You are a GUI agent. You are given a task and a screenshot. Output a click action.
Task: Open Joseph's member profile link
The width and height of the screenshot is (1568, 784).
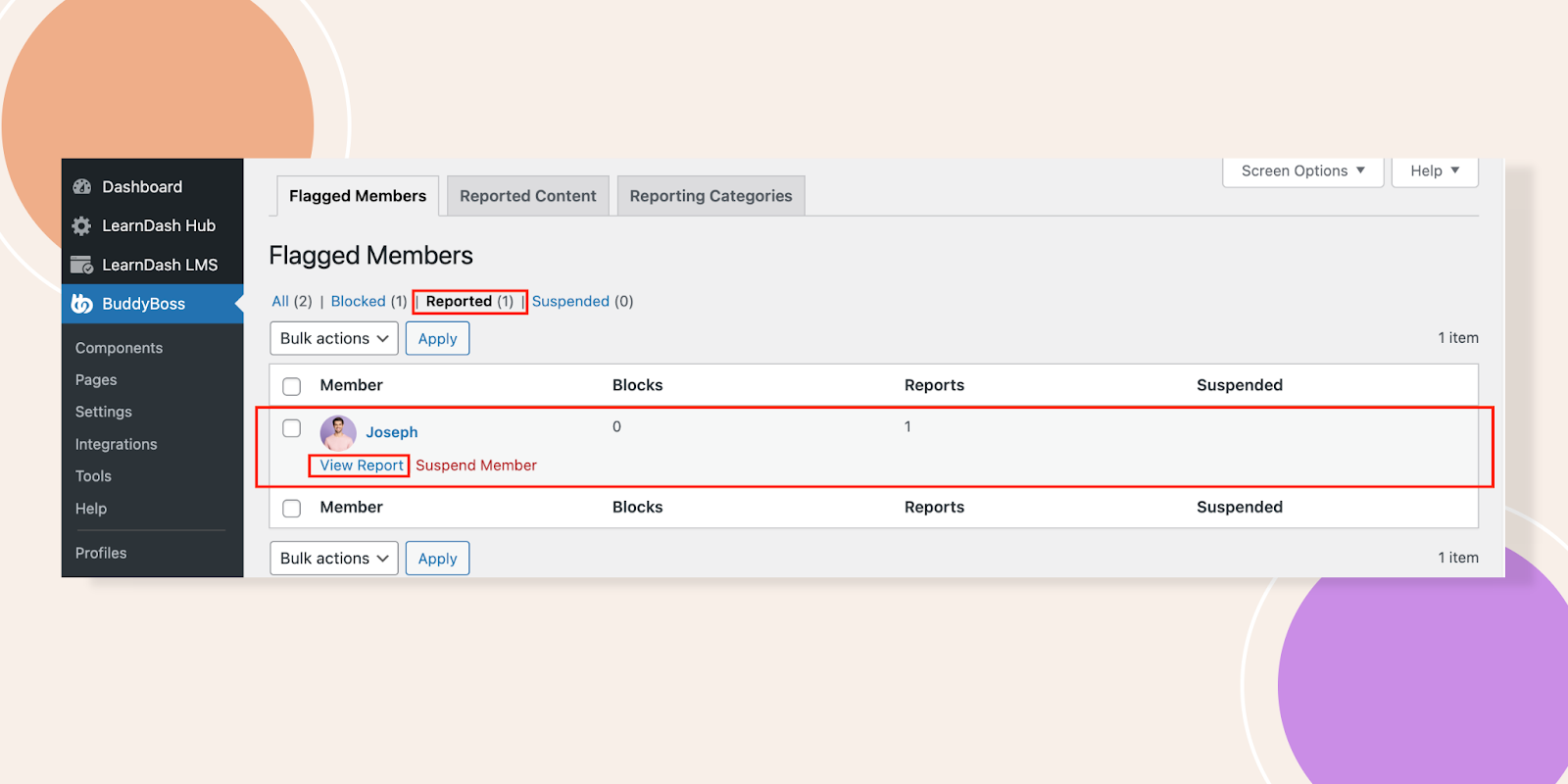click(x=392, y=432)
